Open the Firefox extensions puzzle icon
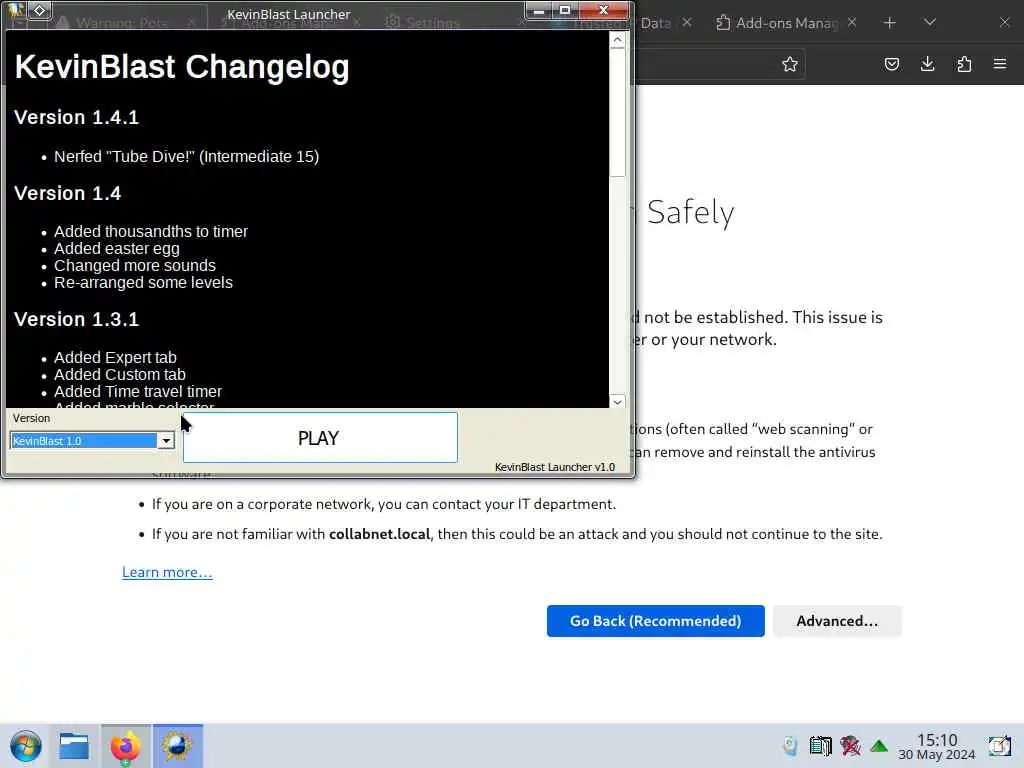 tap(964, 64)
